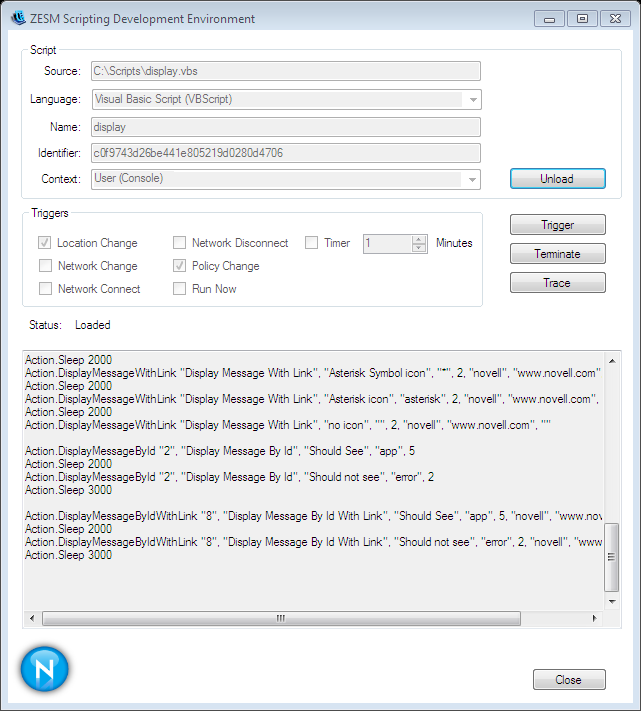Click the Trigger button
Screen dimensions: 641x711
(558, 224)
